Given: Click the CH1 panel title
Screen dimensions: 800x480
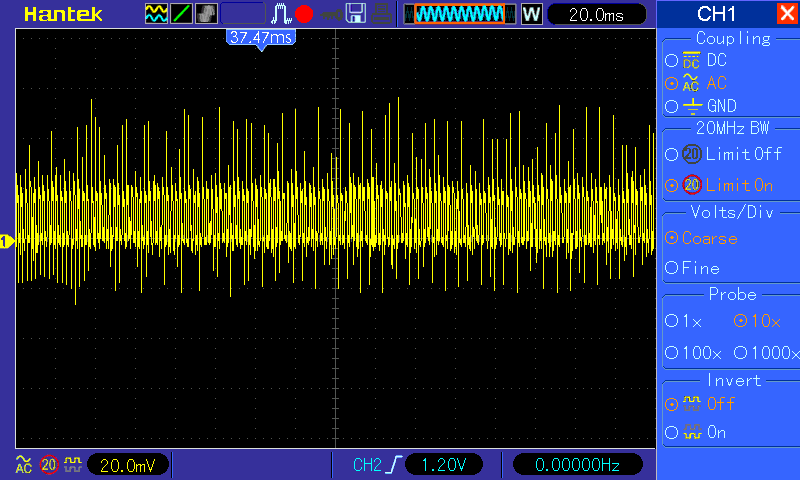Looking at the screenshot, I should pos(716,14).
